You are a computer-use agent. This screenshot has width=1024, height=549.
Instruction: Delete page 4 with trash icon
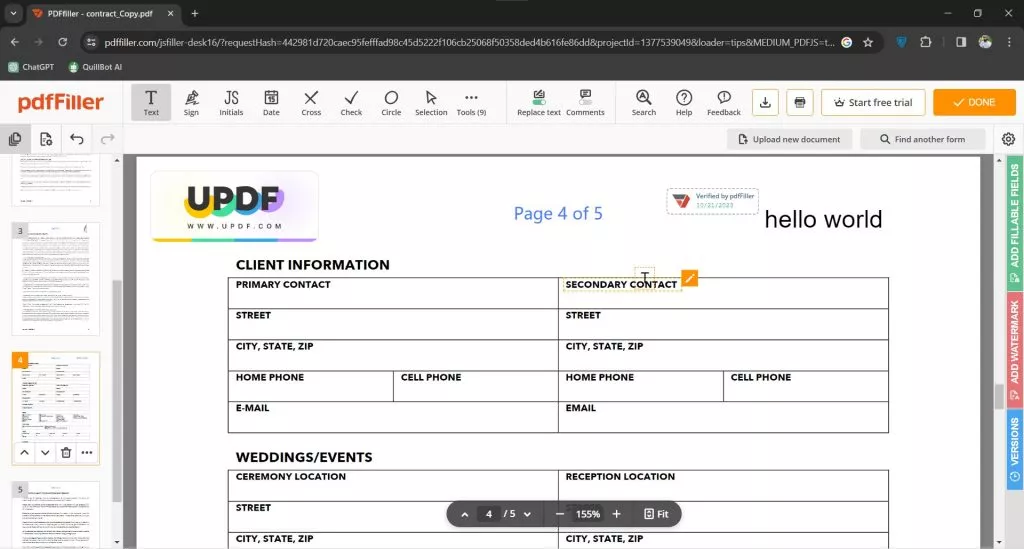tap(66, 452)
